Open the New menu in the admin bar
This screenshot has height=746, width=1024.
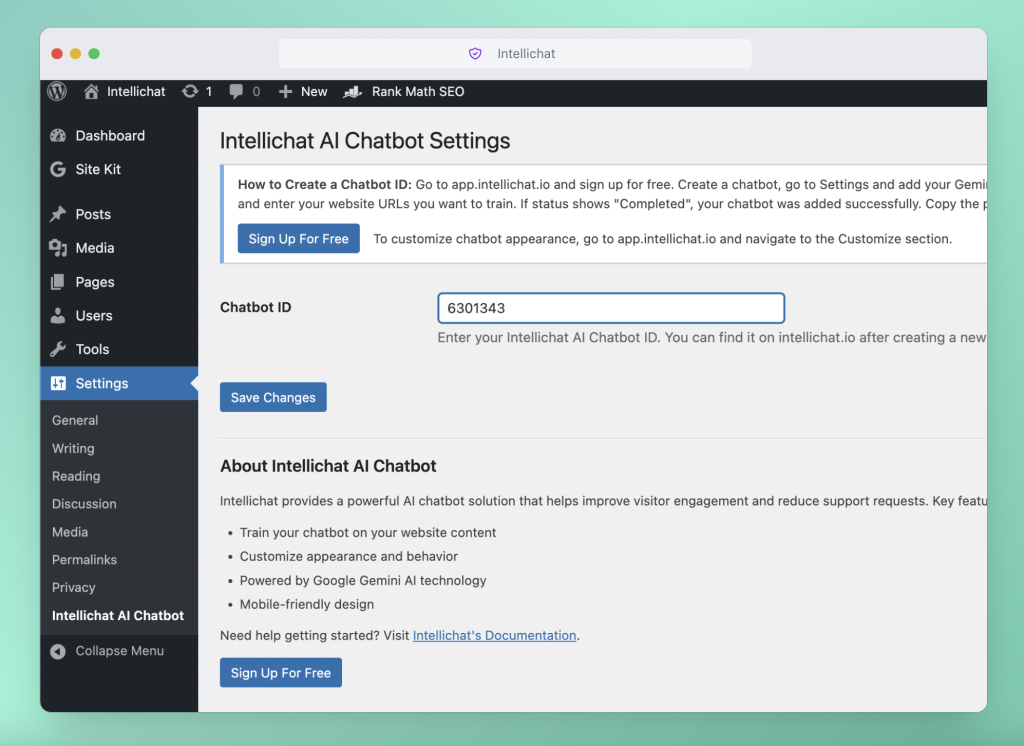[302, 91]
